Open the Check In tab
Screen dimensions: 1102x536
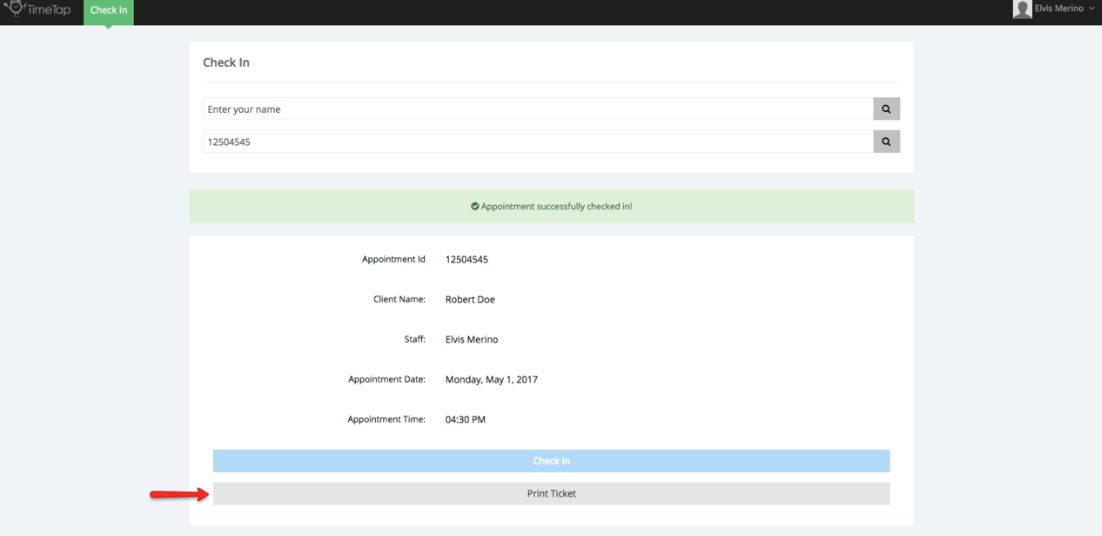(x=108, y=11)
